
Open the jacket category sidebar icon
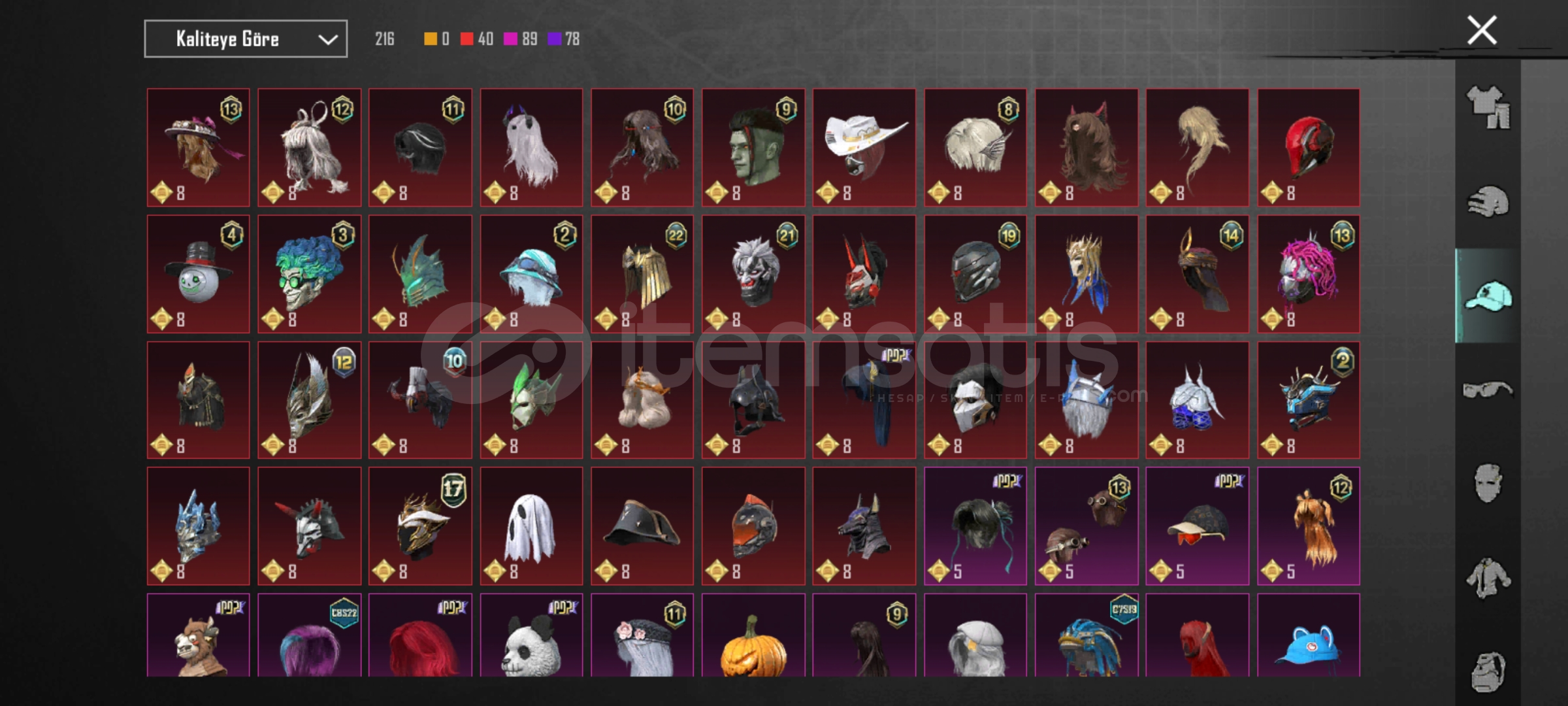coord(1488,578)
